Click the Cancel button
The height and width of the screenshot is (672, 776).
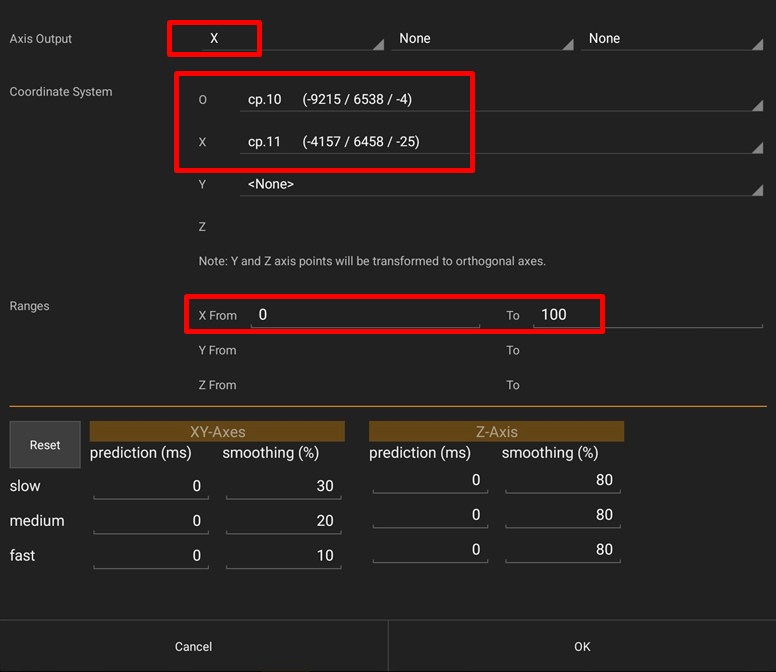coord(193,647)
